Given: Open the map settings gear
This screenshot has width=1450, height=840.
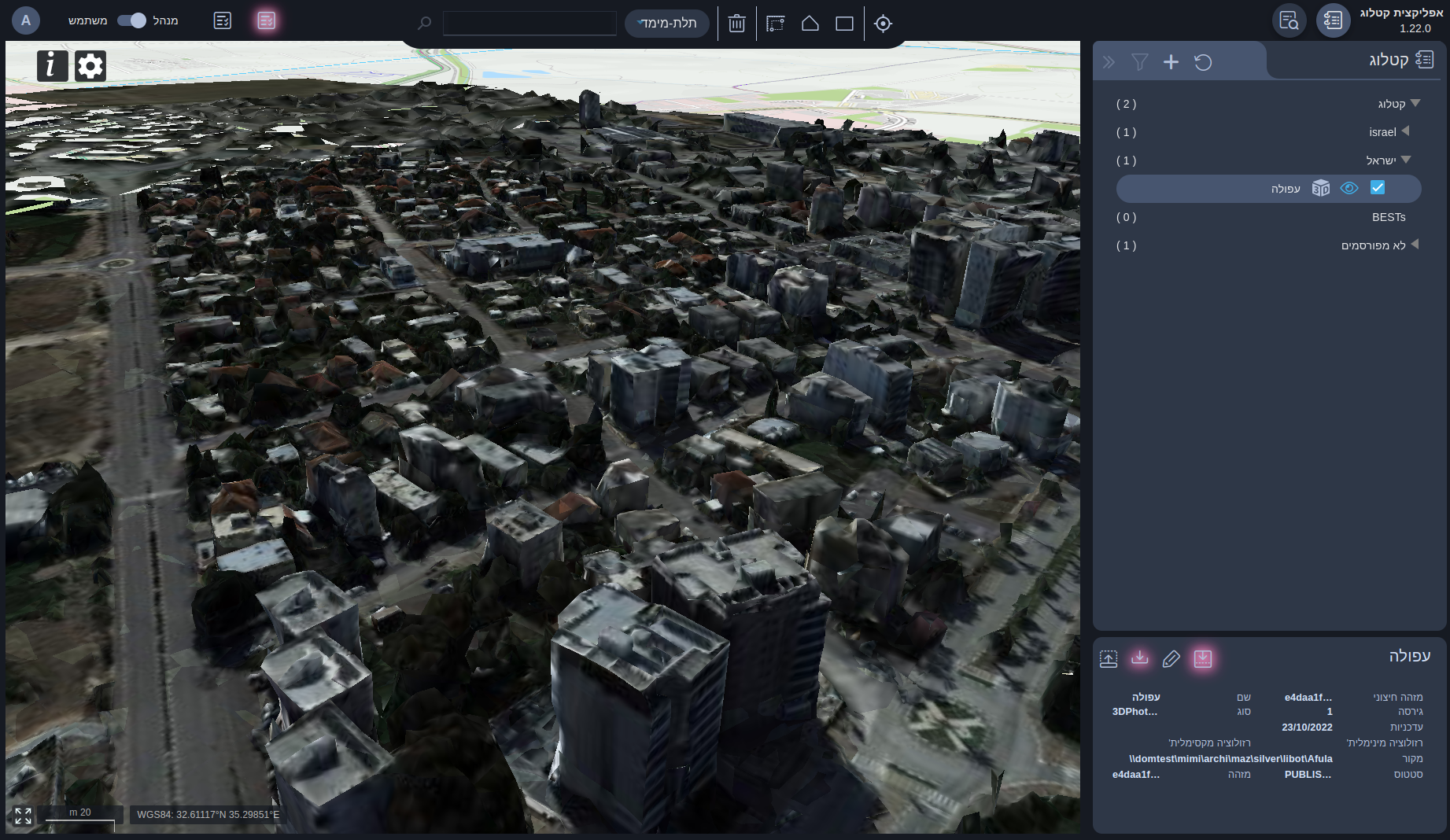Looking at the screenshot, I should tap(90, 65).
